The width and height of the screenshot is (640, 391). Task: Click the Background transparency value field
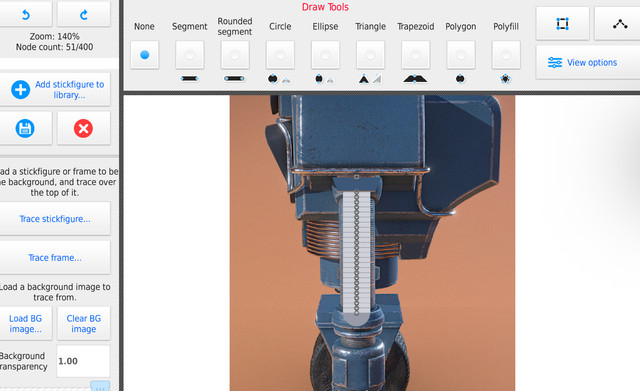click(x=83, y=361)
